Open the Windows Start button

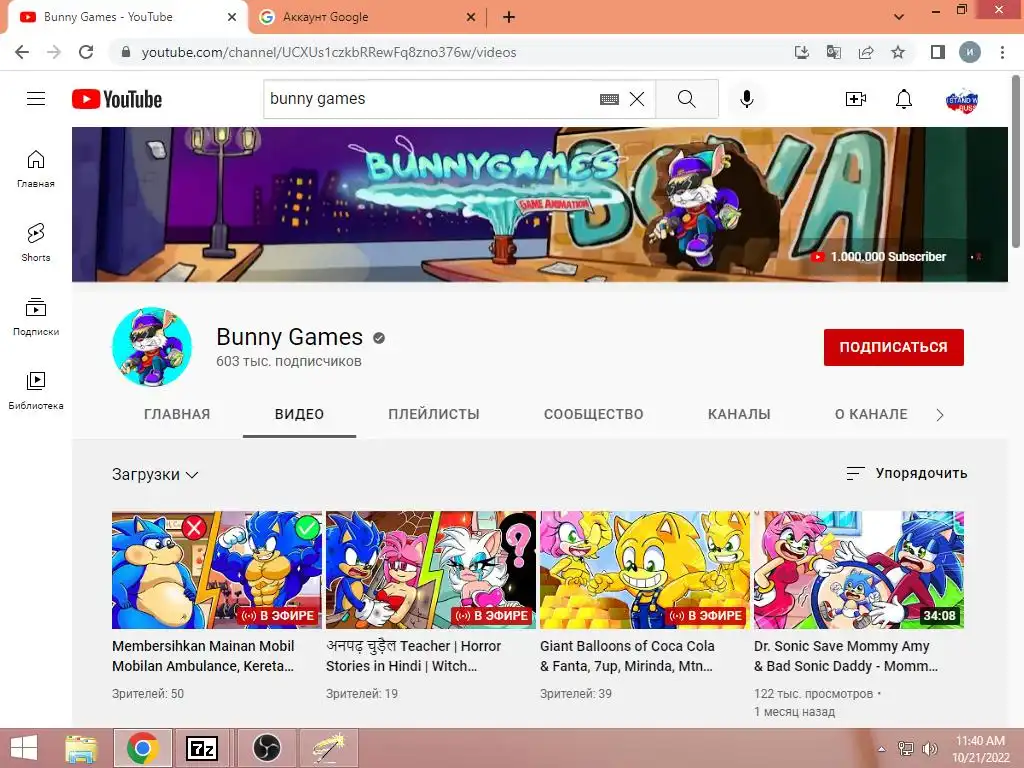(x=24, y=748)
